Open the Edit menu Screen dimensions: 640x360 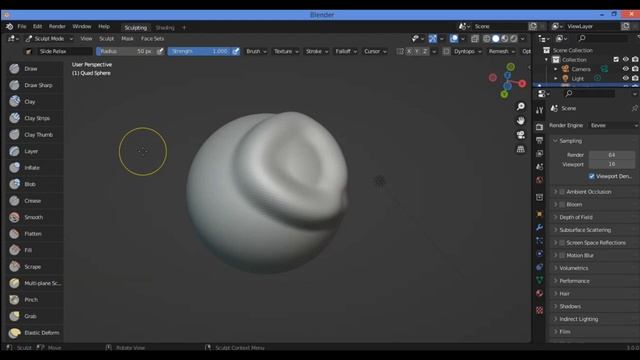38,27
